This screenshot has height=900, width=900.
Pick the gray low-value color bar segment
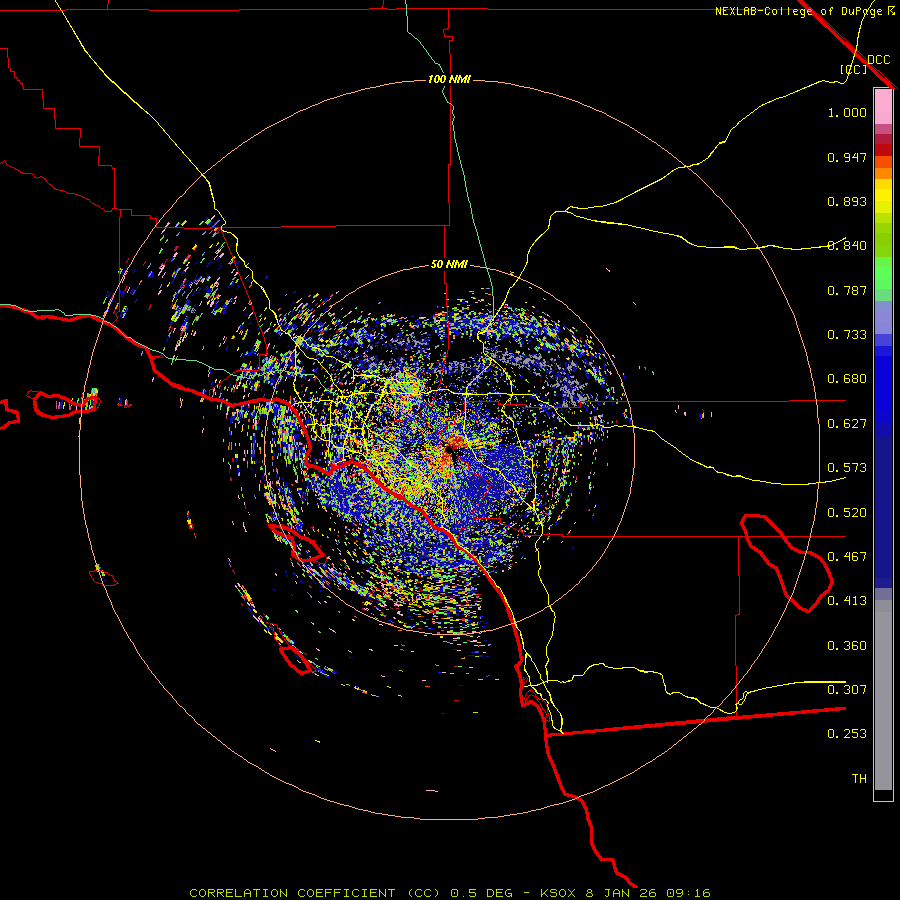pyautogui.click(x=883, y=695)
